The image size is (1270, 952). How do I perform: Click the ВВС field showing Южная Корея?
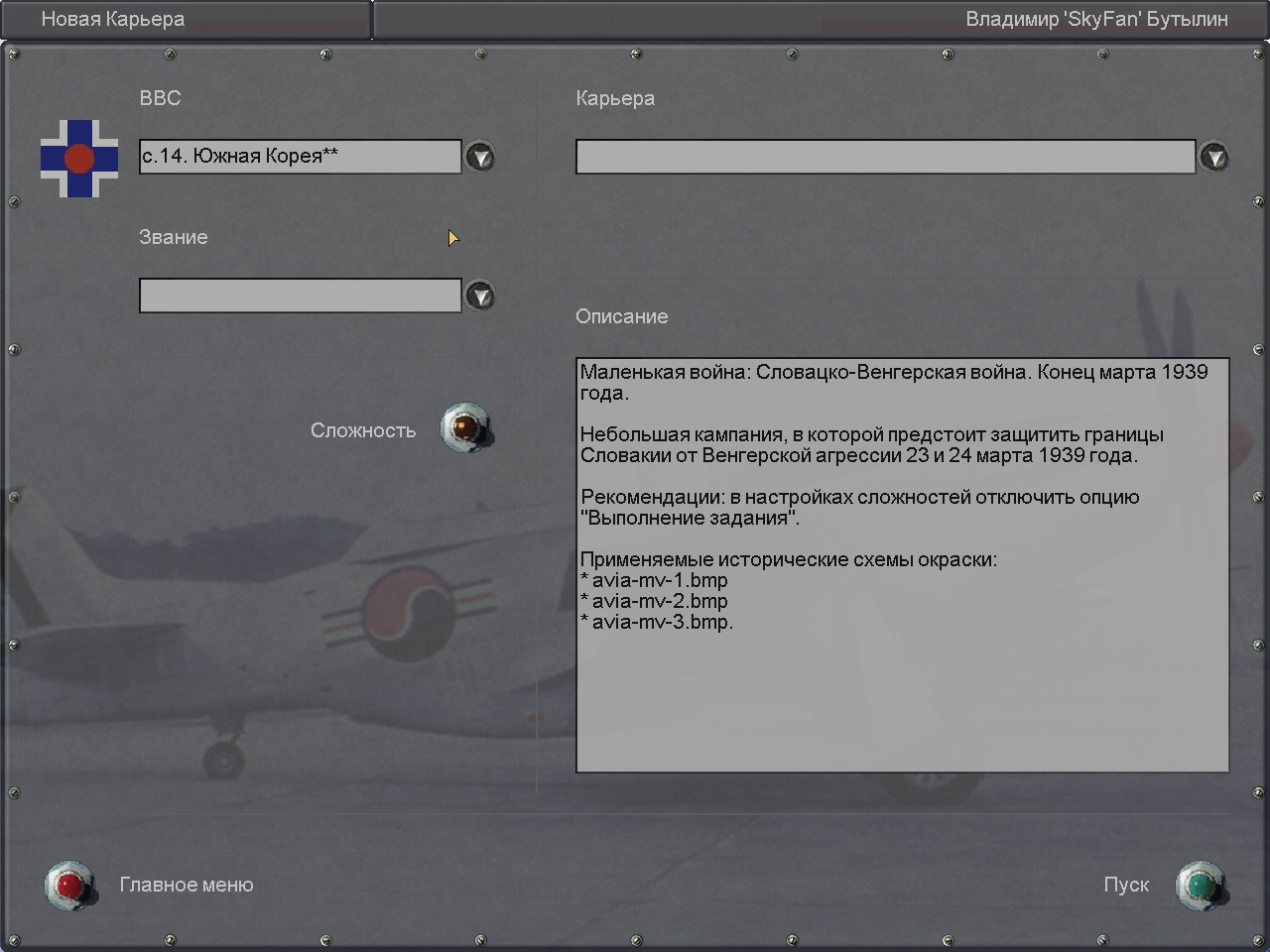tap(301, 157)
